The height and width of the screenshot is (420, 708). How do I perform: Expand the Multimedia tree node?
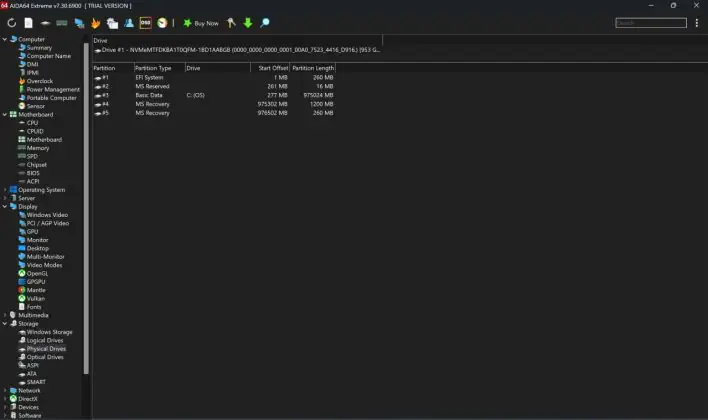5,315
